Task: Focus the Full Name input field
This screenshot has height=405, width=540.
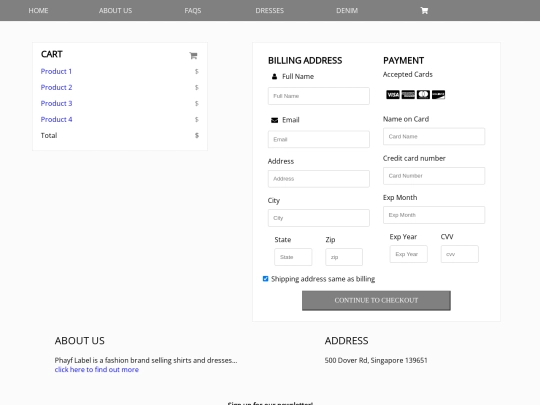Action: 319,96
